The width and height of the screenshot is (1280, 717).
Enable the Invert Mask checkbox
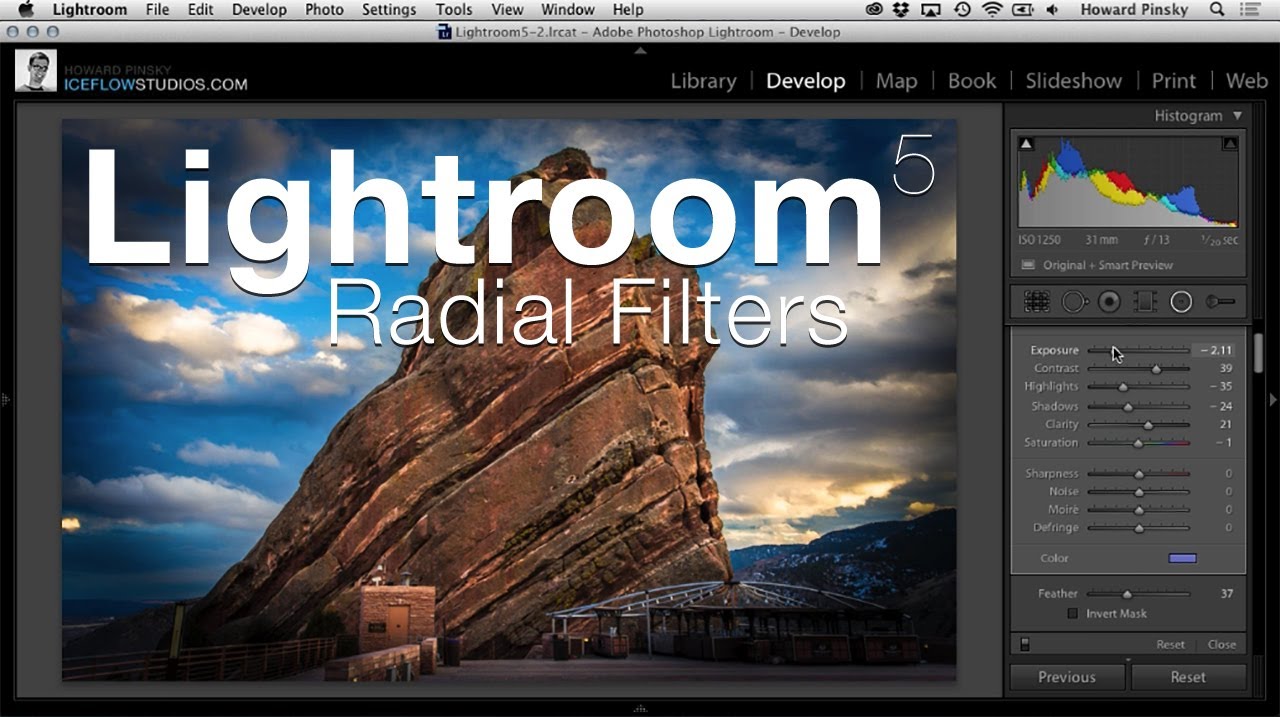1073,613
